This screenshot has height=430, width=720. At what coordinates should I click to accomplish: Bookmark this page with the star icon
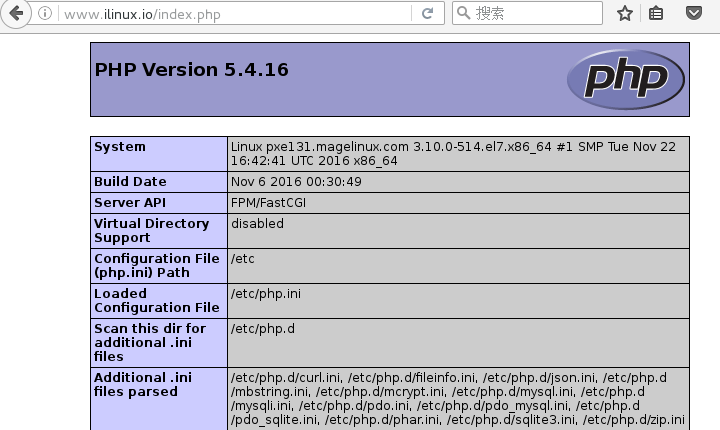point(625,14)
